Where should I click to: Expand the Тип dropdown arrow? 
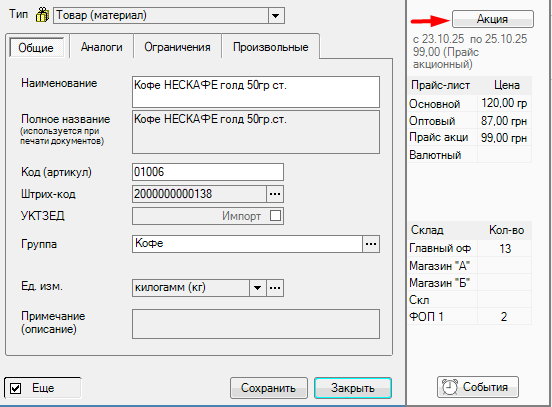point(276,15)
